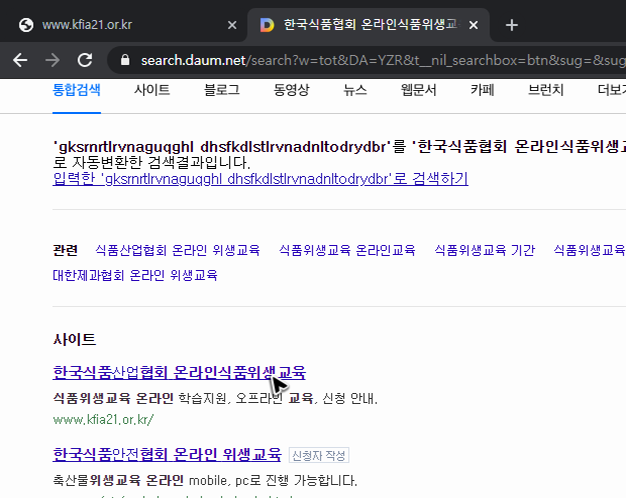Select the 한국식품협회 온라인식품위생교육 browser tab
The image size is (626, 498).
point(369,25)
